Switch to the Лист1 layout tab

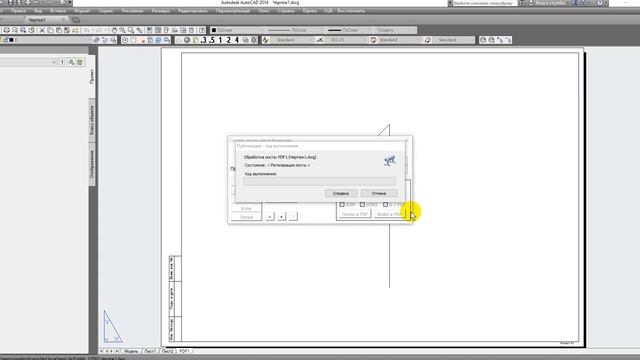(150, 351)
